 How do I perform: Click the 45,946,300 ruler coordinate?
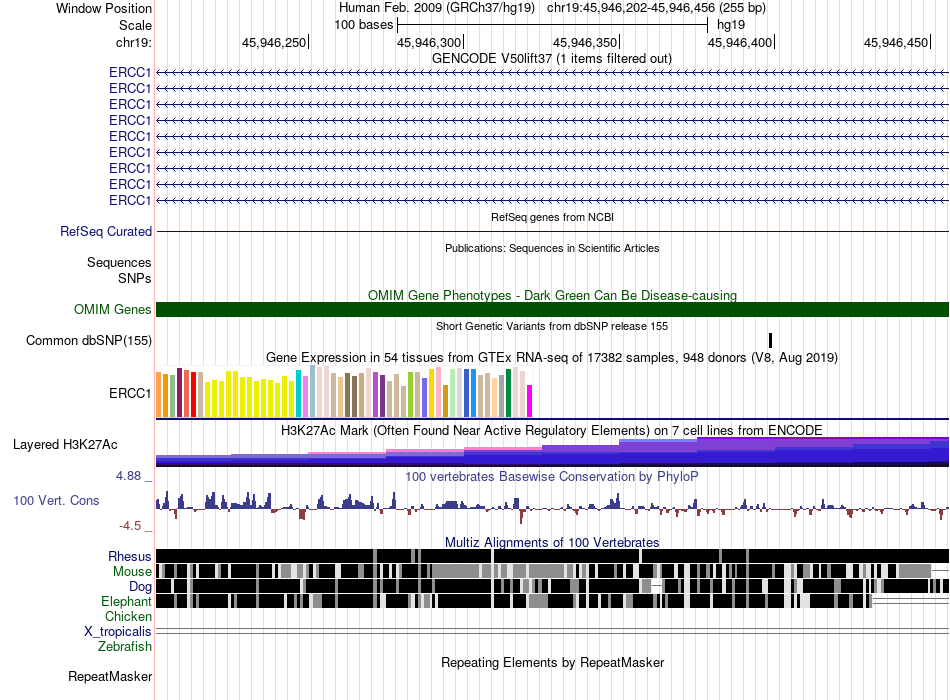click(429, 42)
